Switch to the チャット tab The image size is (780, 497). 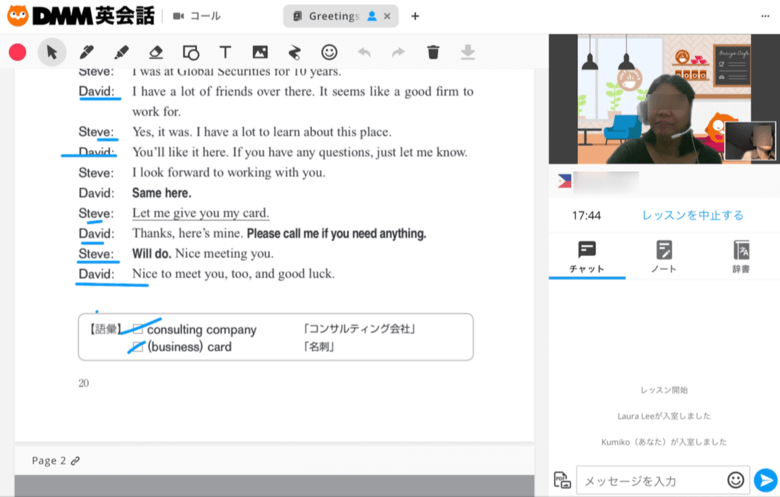pos(587,257)
